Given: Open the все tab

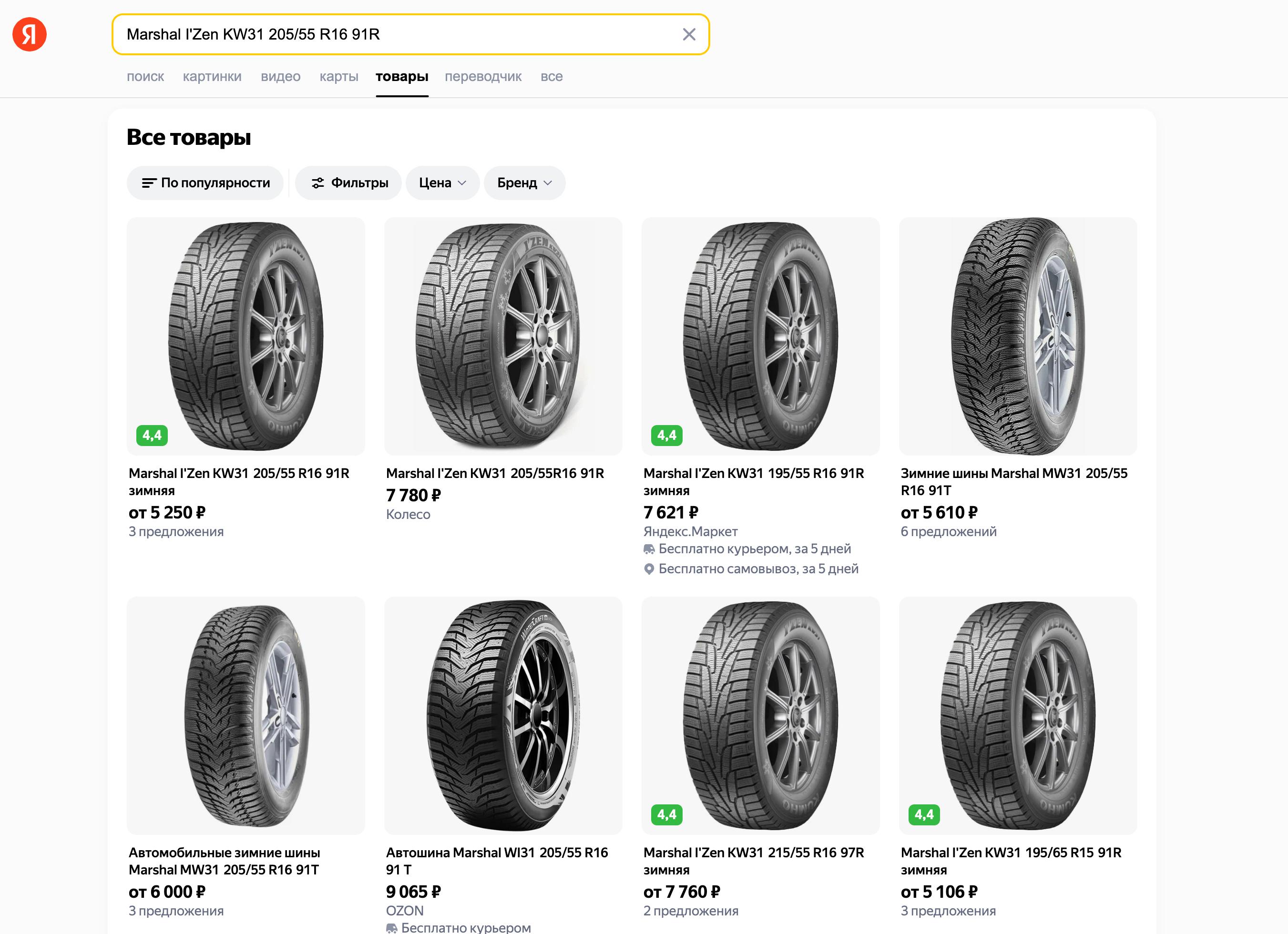Looking at the screenshot, I should (552, 76).
